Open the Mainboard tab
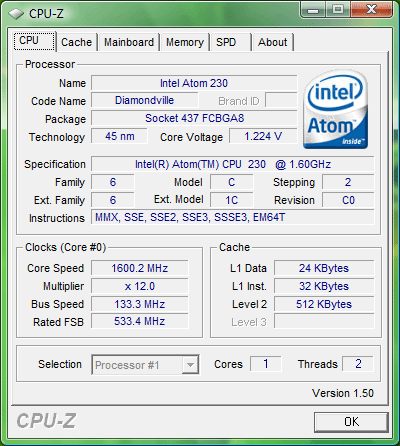This screenshot has width=400, height=446. pos(129,42)
